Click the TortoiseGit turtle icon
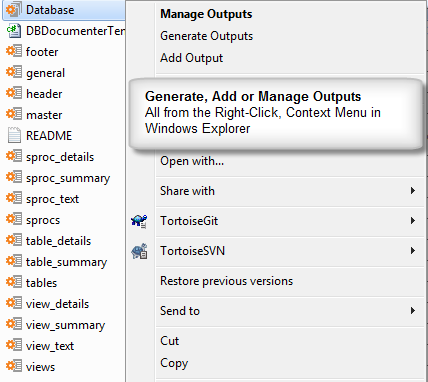The height and width of the screenshot is (382, 428). 139,221
